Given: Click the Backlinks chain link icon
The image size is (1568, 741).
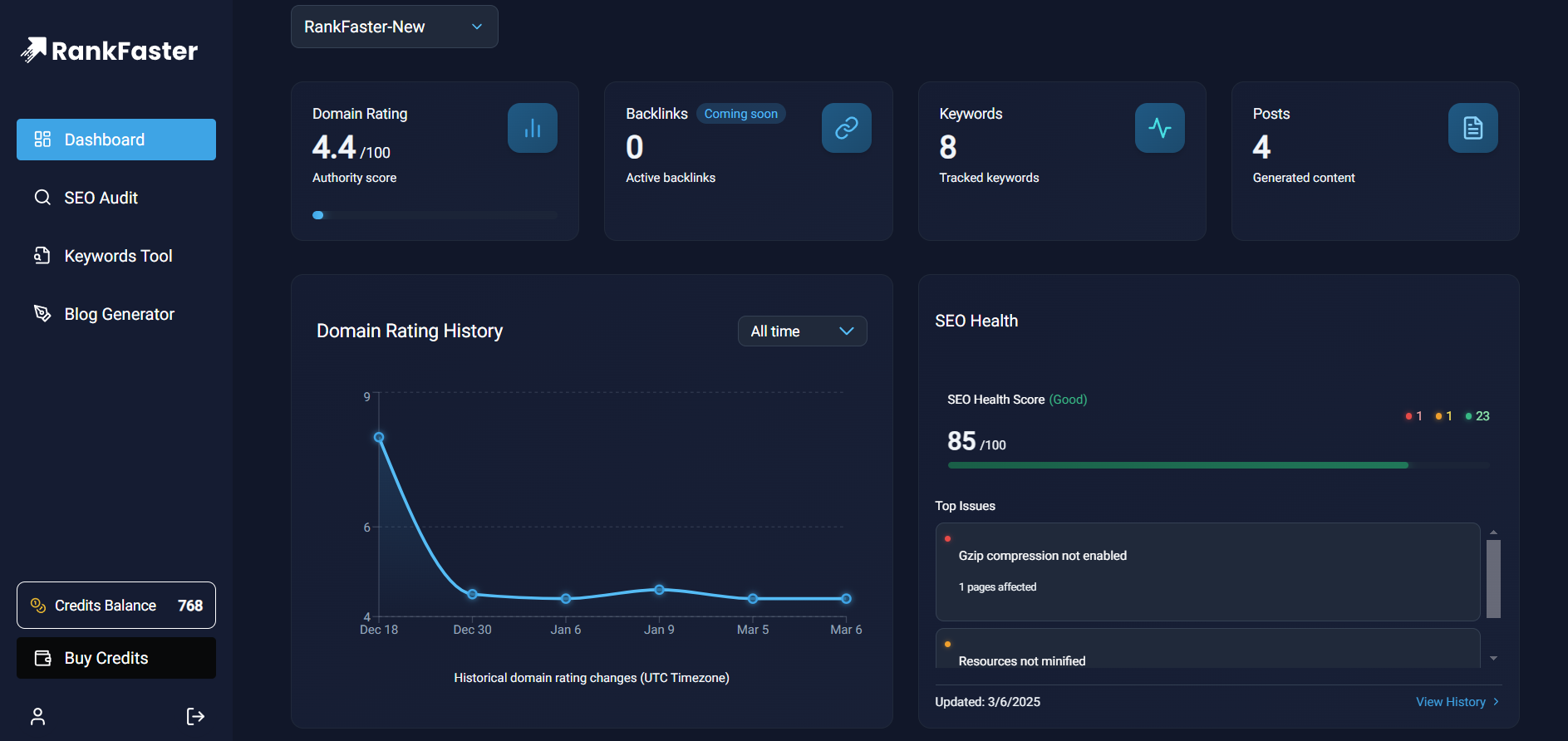Looking at the screenshot, I should pos(847,128).
